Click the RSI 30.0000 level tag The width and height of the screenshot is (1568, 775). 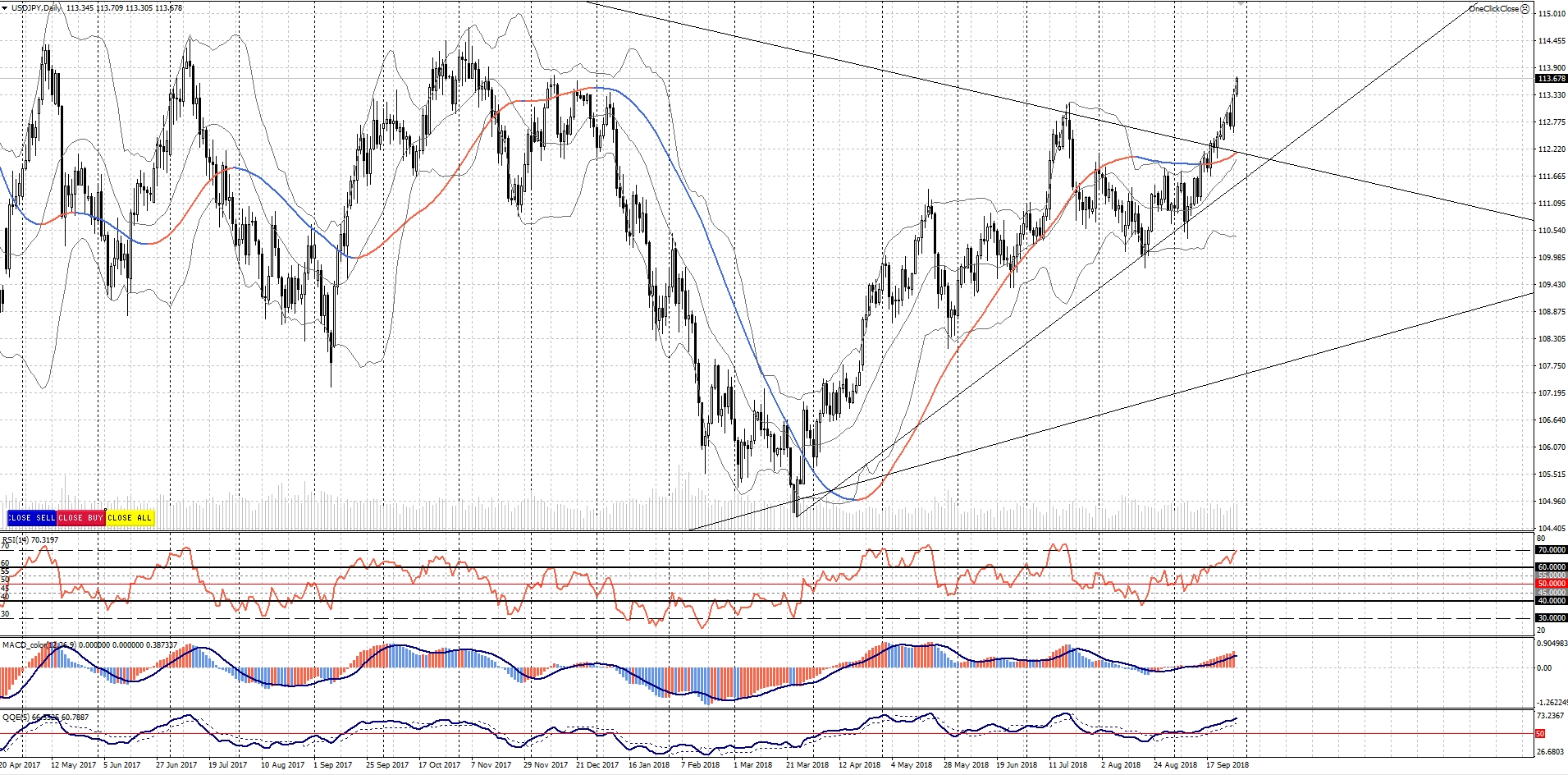coord(1551,618)
